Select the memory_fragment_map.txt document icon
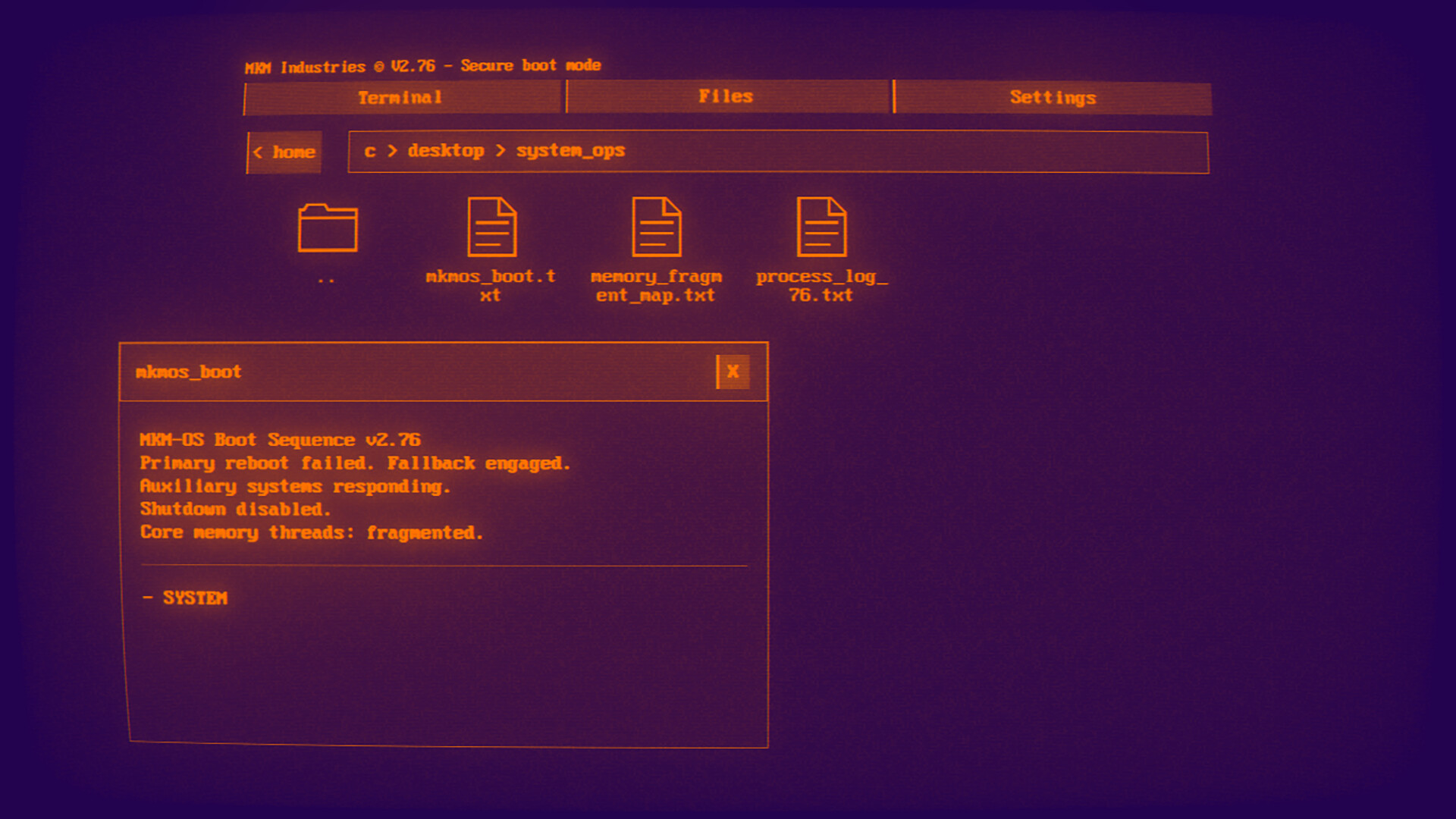This screenshot has width=1456, height=819. [x=656, y=227]
